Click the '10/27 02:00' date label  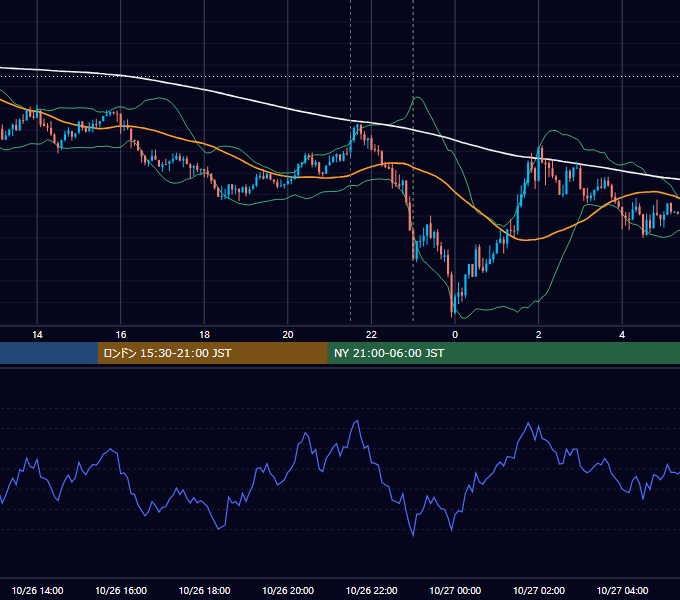tap(539, 590)
